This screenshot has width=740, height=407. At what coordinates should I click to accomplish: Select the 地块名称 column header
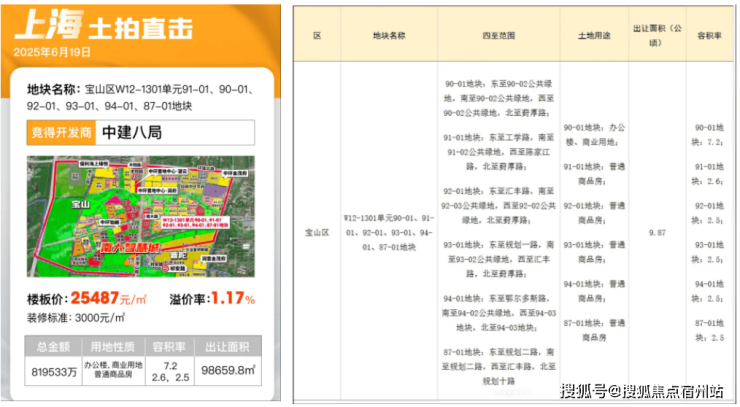pyautogui.click(x=388, y=35)
